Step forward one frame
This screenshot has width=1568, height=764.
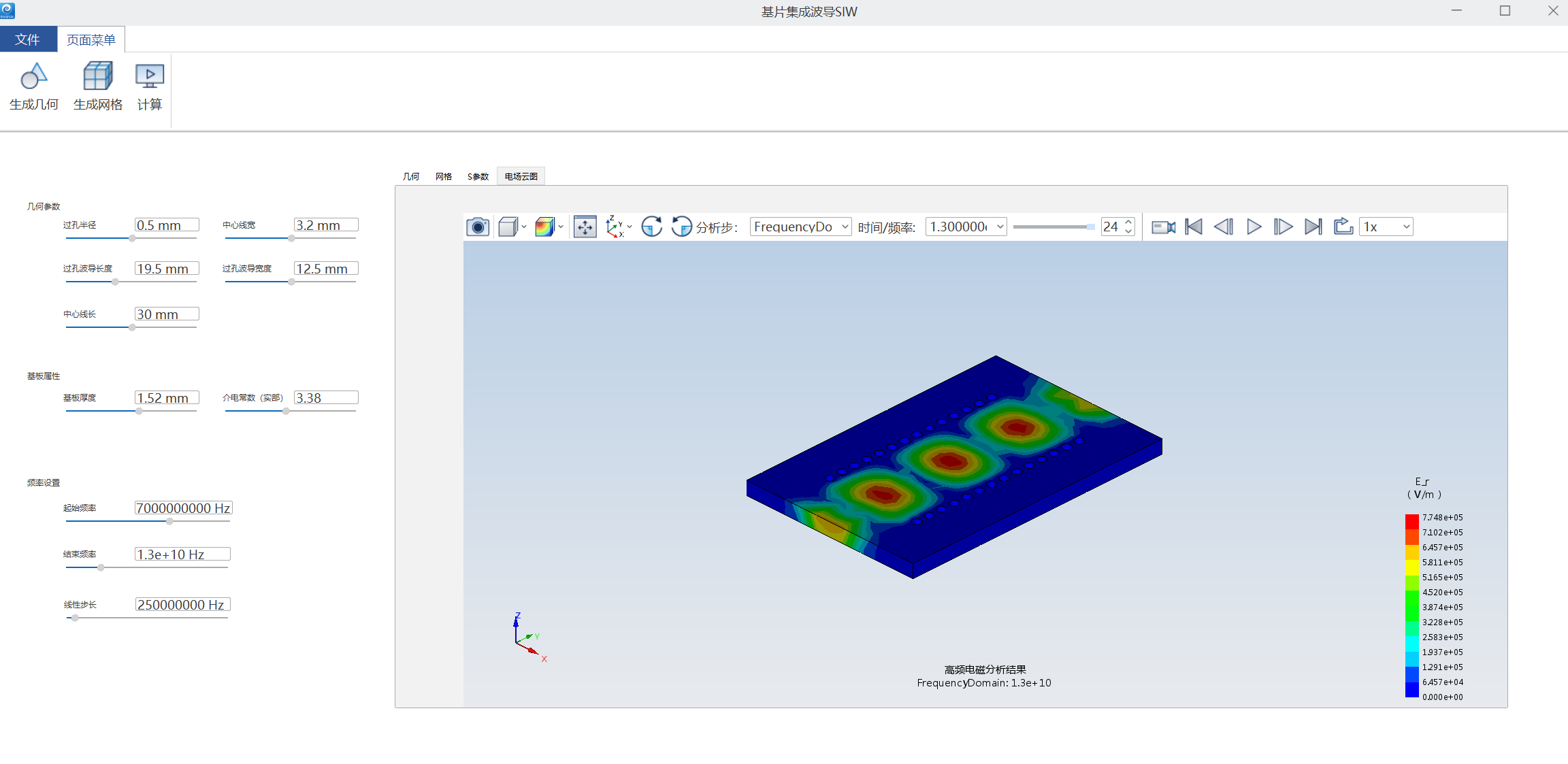(x=1284, y=227)
